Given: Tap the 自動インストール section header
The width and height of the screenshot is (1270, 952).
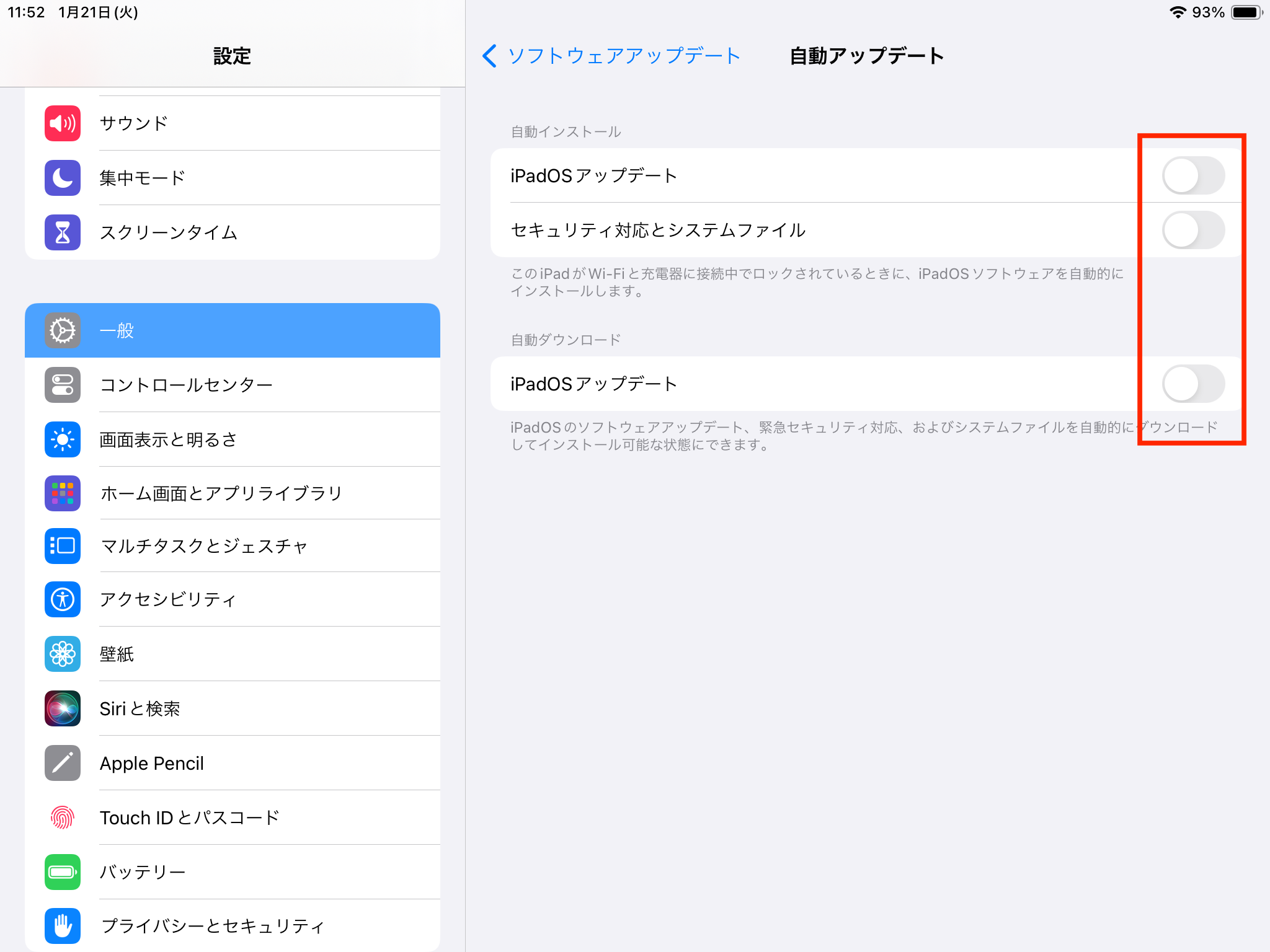Looking at the screenshot, I should 566,132.
